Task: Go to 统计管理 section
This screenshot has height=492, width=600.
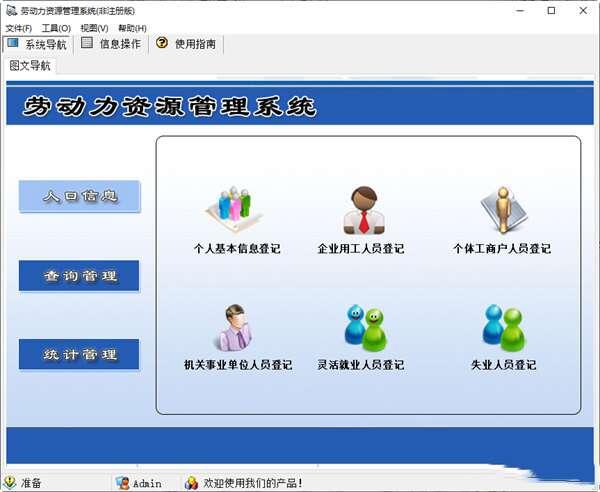Action: click(x=80, y=354)
